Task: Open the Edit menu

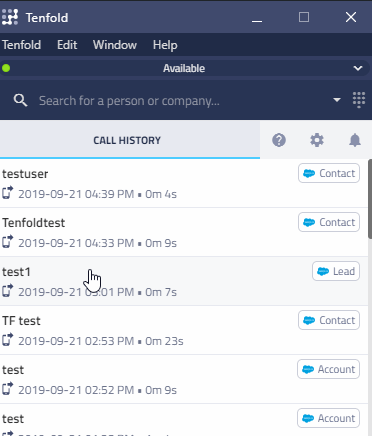Action: (67, 45)
